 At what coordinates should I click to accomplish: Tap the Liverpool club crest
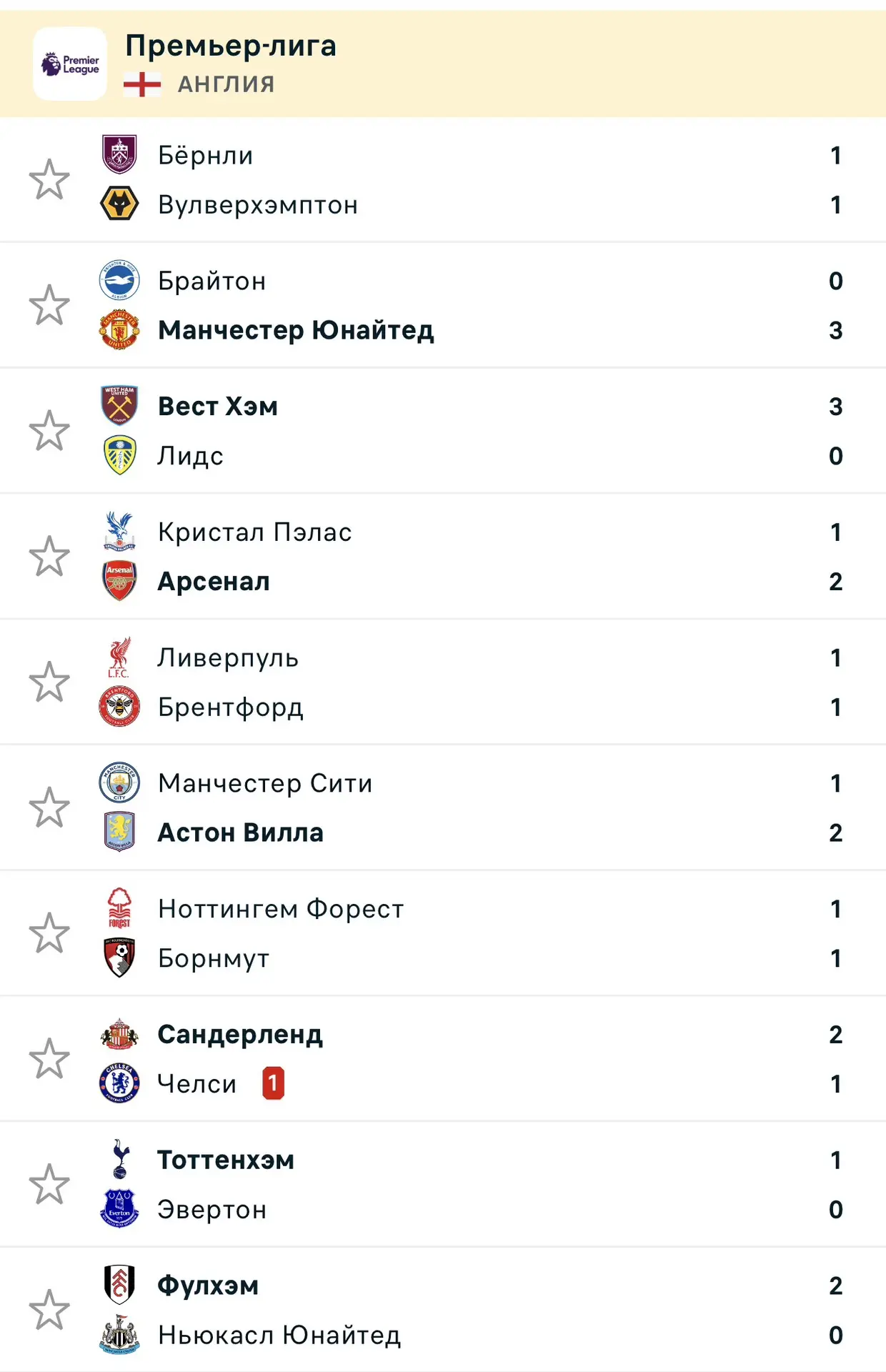tap(119, 657)
